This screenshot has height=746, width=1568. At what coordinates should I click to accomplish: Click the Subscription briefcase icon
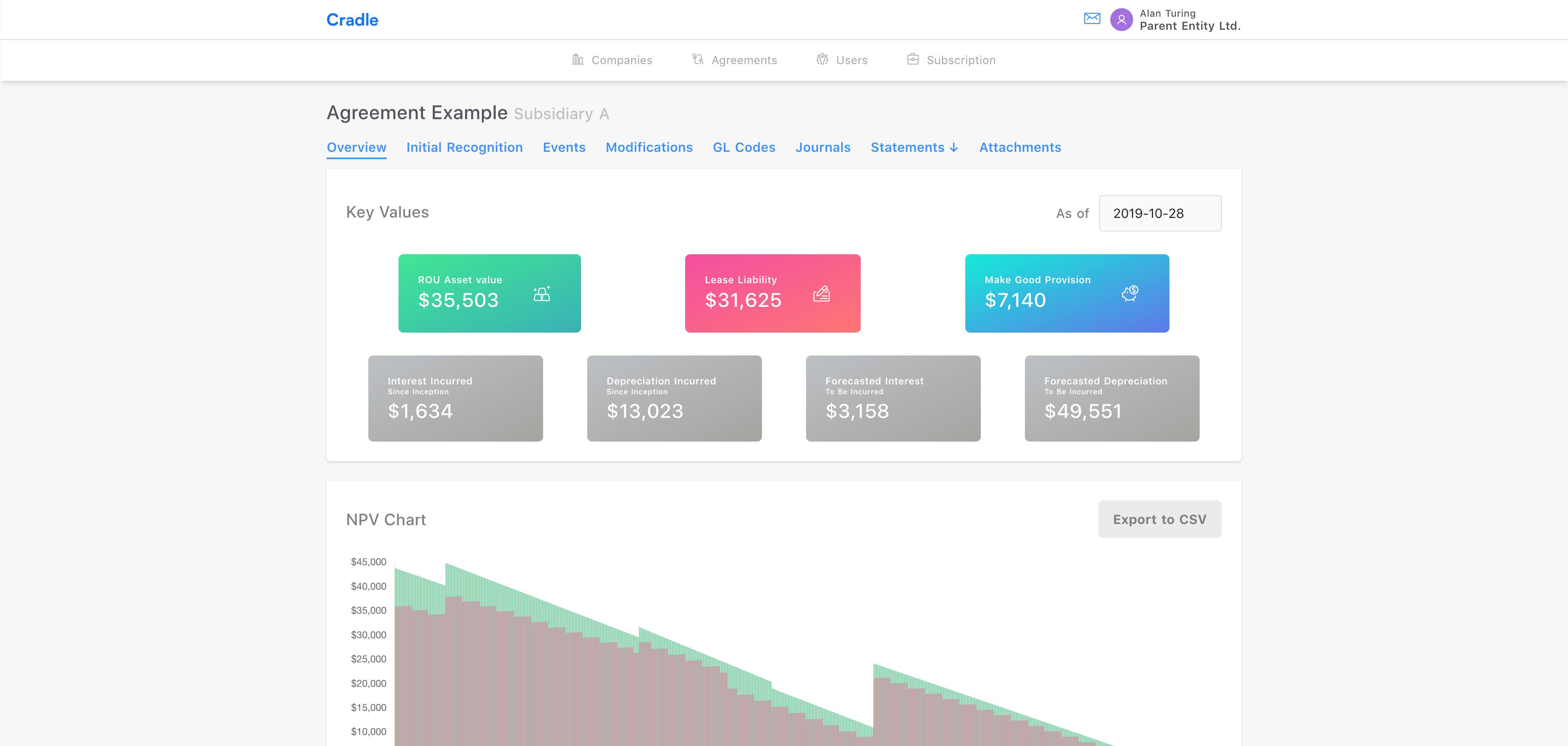tap(913, 59)
